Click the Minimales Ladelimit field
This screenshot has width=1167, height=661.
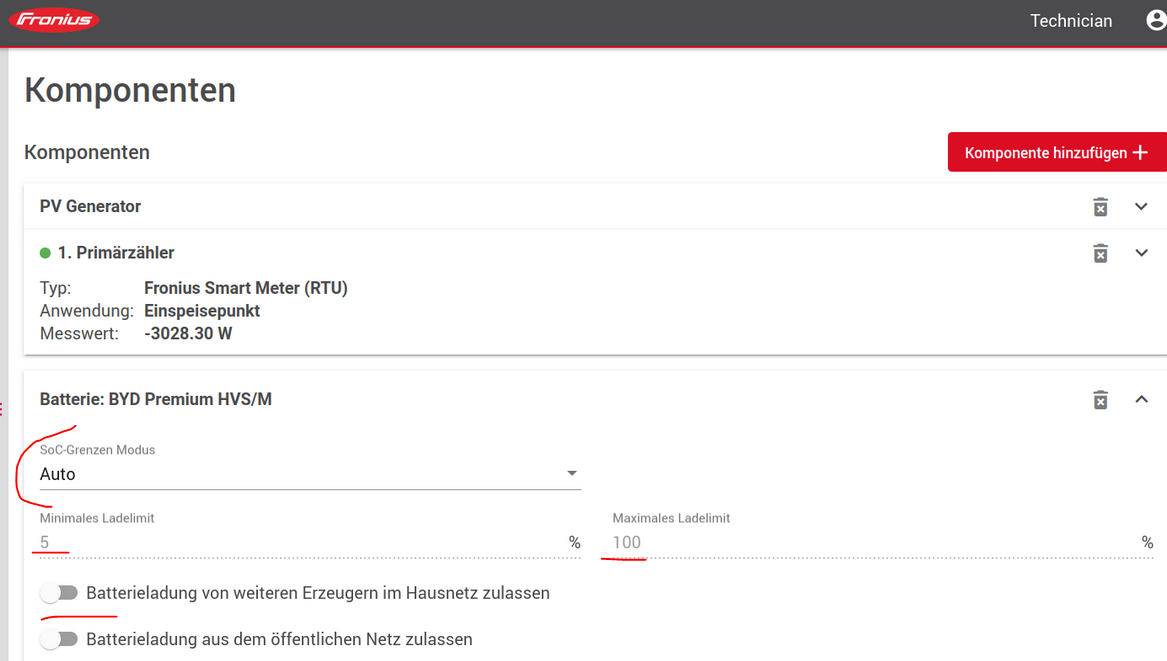point(310,543)
